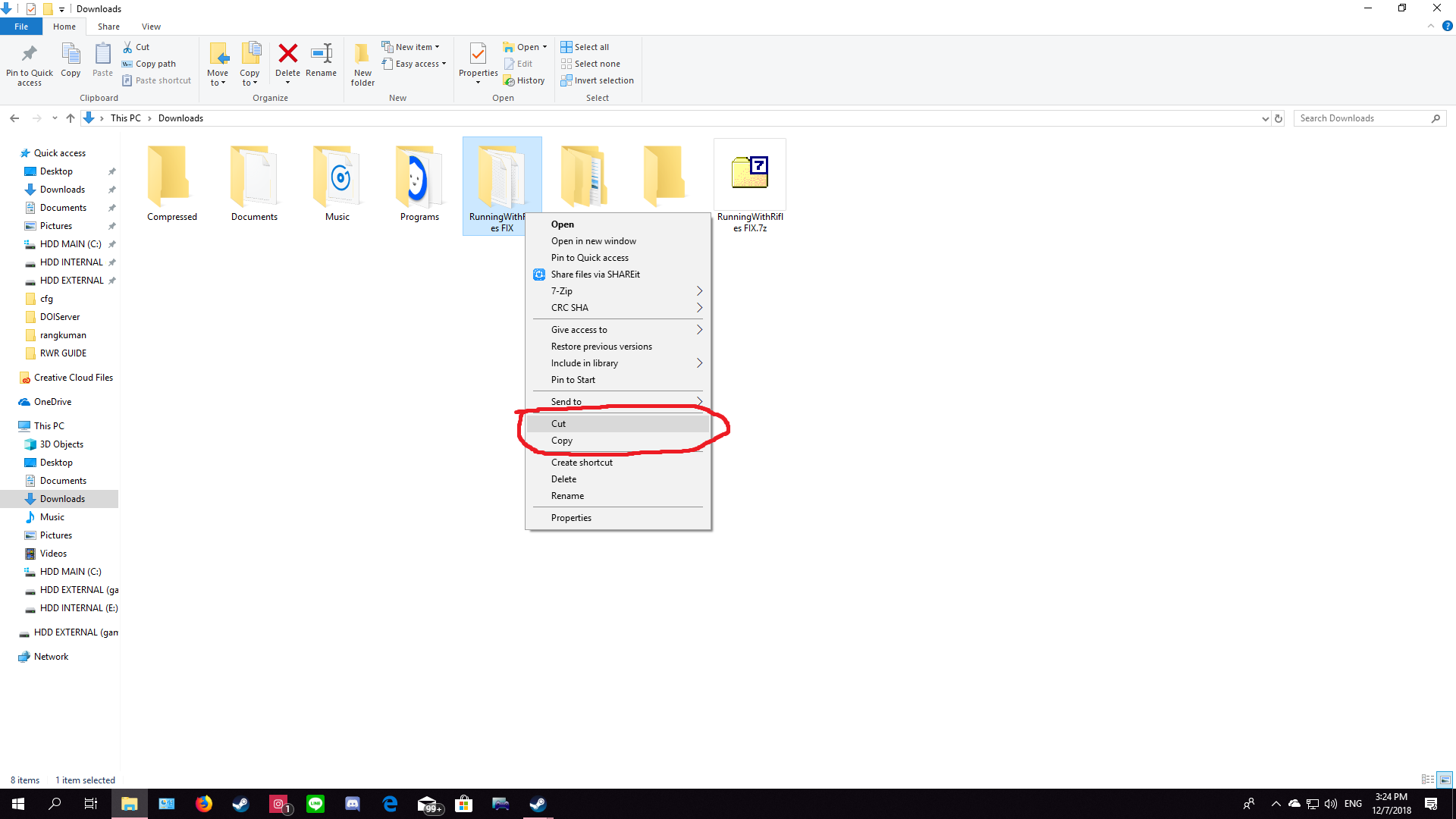This screenshot has height=819, width=1456.
Task: Open Steam from the taskbar
Action: tap(240, 804)
